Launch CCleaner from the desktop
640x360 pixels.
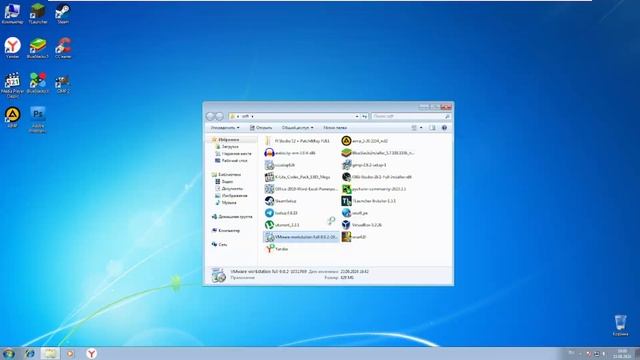click(x=63, y=48)
